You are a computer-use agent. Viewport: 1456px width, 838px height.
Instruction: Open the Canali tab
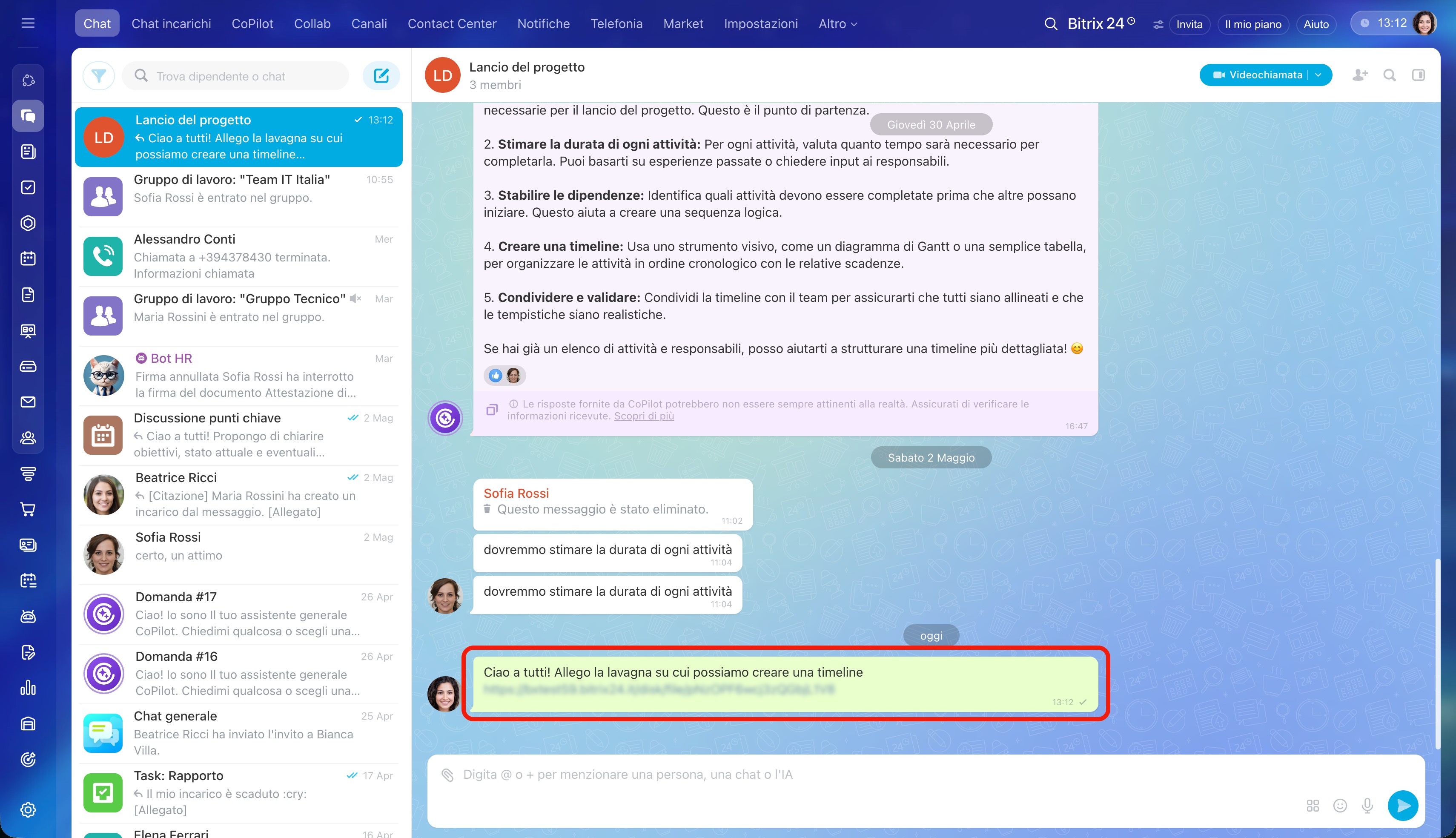point(369,23)
